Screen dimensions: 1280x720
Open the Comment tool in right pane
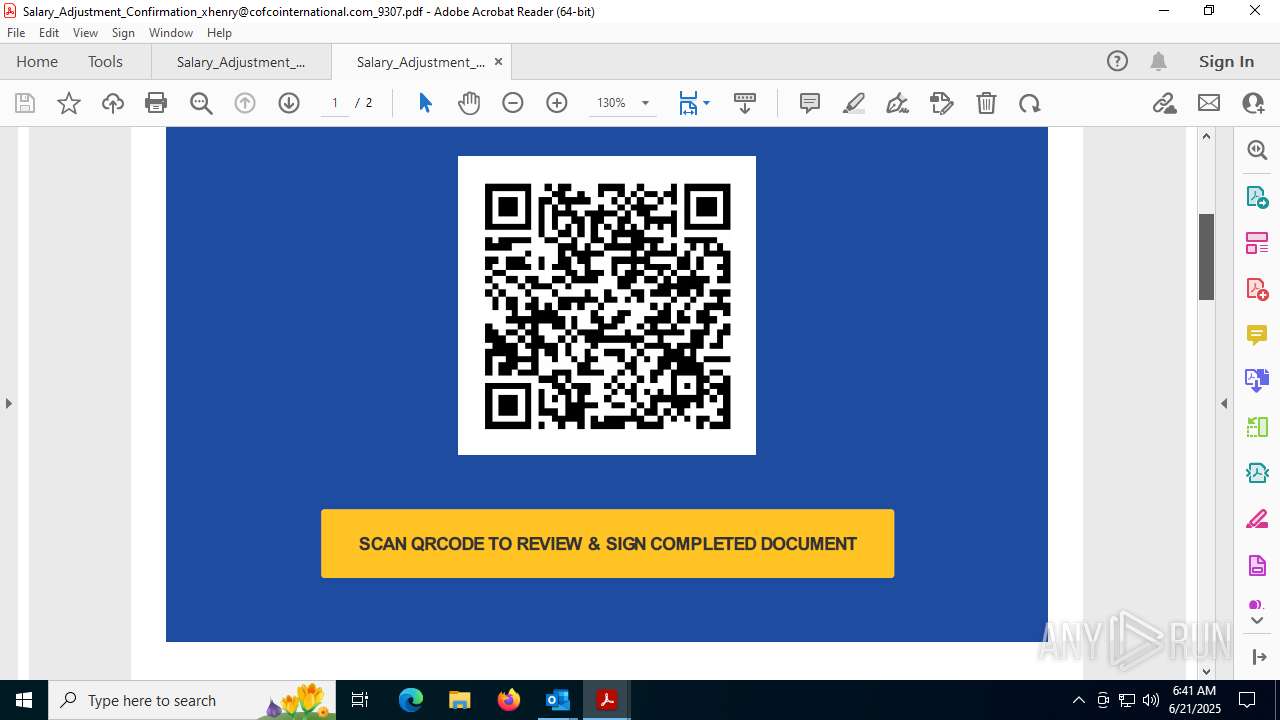click(1257, 334)
